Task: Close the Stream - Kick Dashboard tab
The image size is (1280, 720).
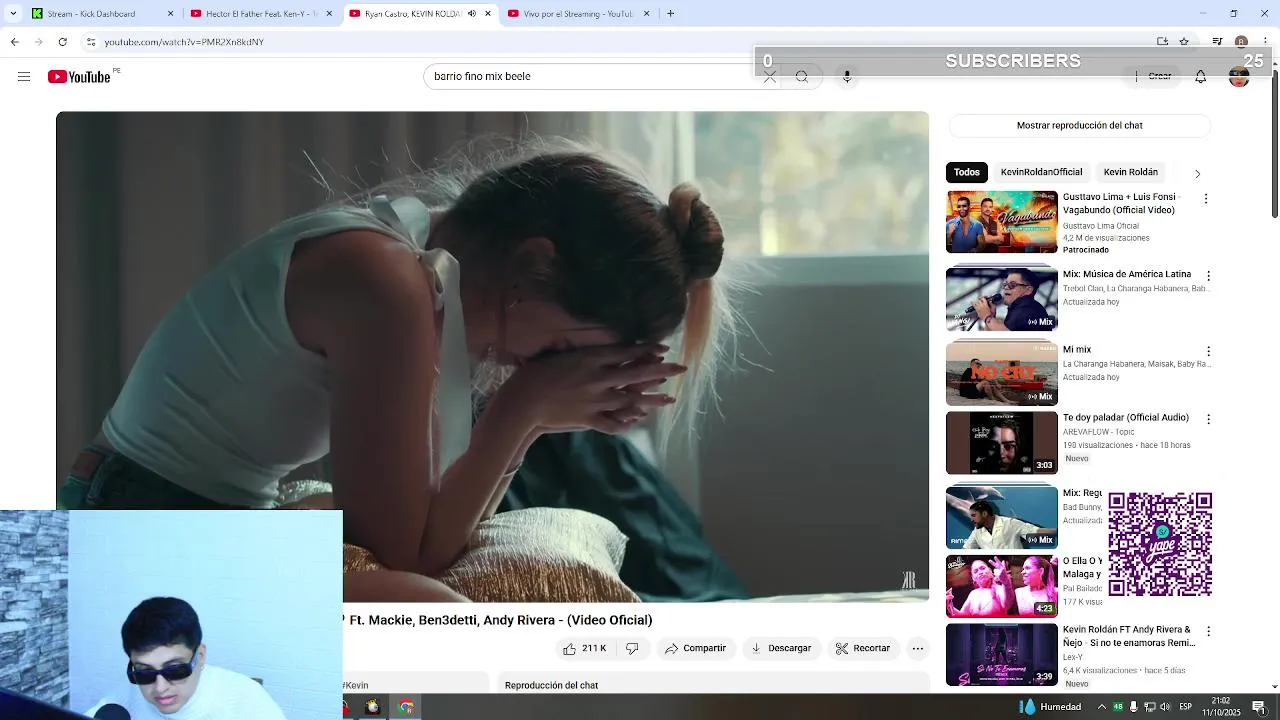Action: [x=170, y=14]
